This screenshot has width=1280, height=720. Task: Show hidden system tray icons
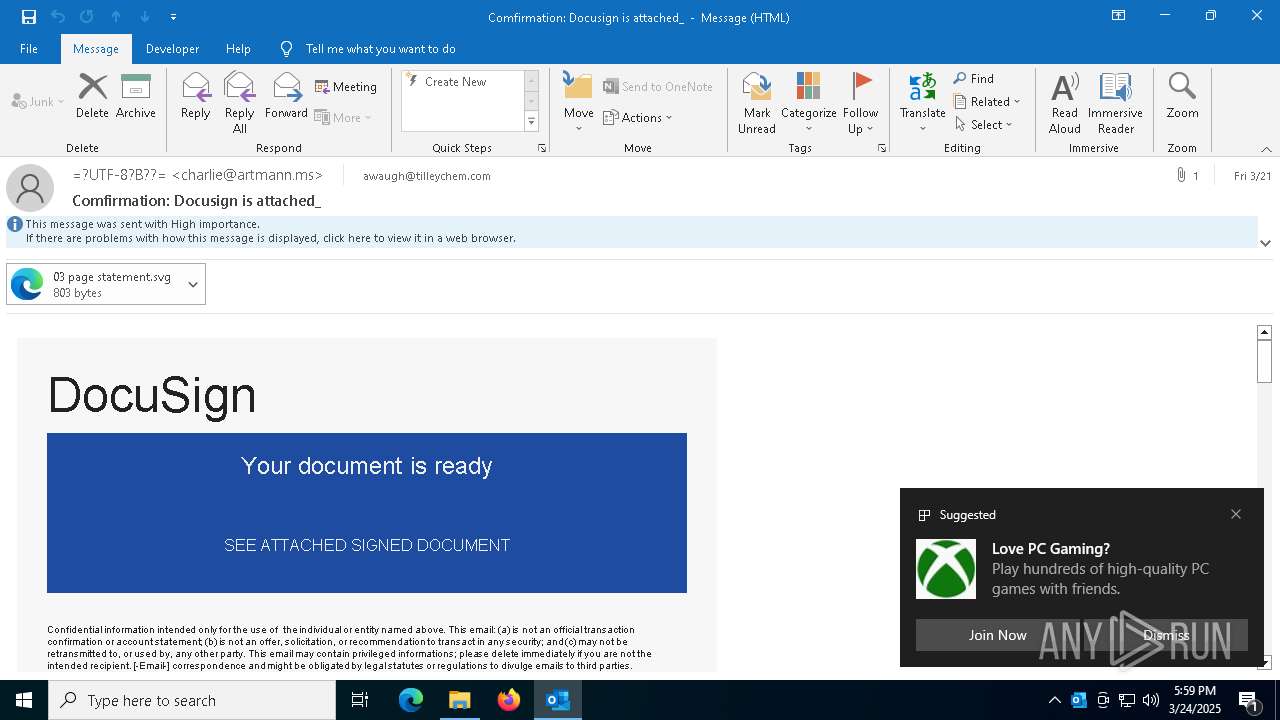[x=1054, y=700]
